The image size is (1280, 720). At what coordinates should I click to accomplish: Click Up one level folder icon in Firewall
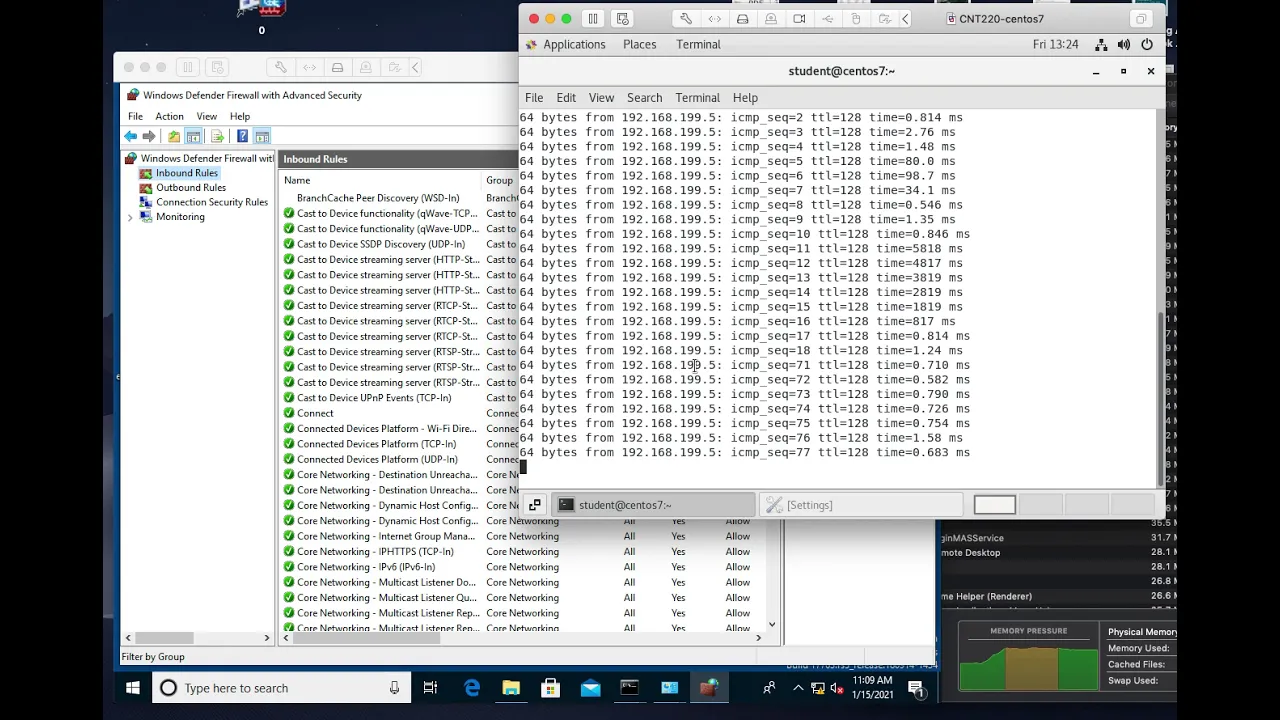coord(174,136)
